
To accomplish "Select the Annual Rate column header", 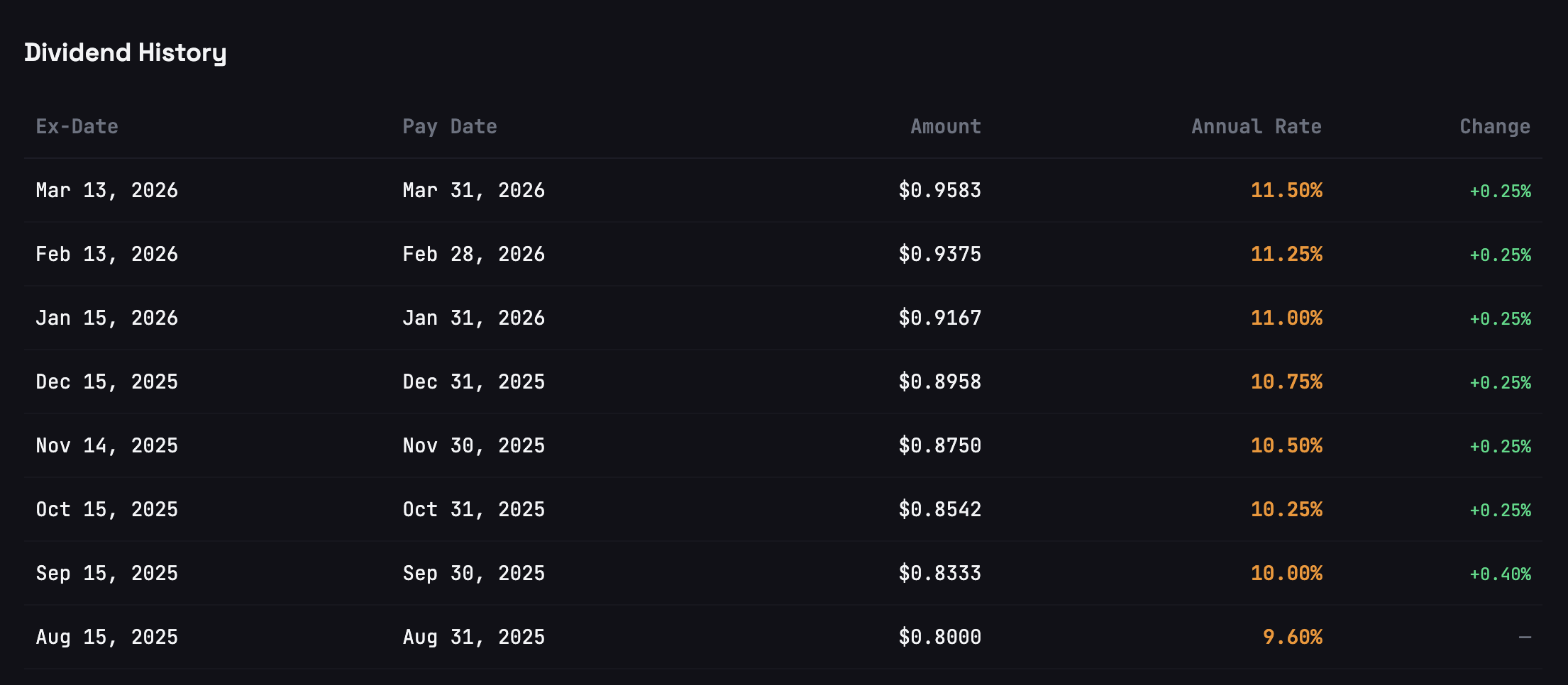I will pyautogui.click(x=1256, y=127).
